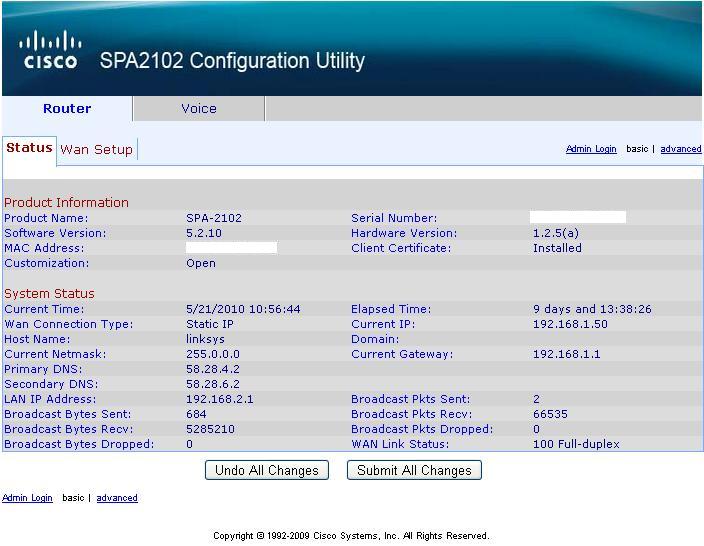Click the Current Gateway value 192.168.1.1
The height and width of the screenshot is (546, 704).
(x=566, y=354)
